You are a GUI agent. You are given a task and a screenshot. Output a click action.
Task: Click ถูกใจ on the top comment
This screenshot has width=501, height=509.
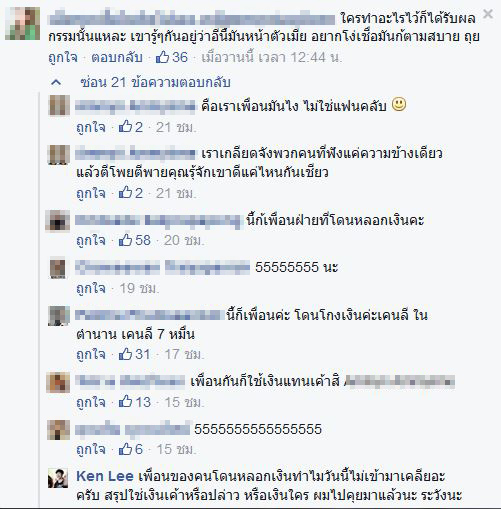pyautogui.click(x=63, y=57)
